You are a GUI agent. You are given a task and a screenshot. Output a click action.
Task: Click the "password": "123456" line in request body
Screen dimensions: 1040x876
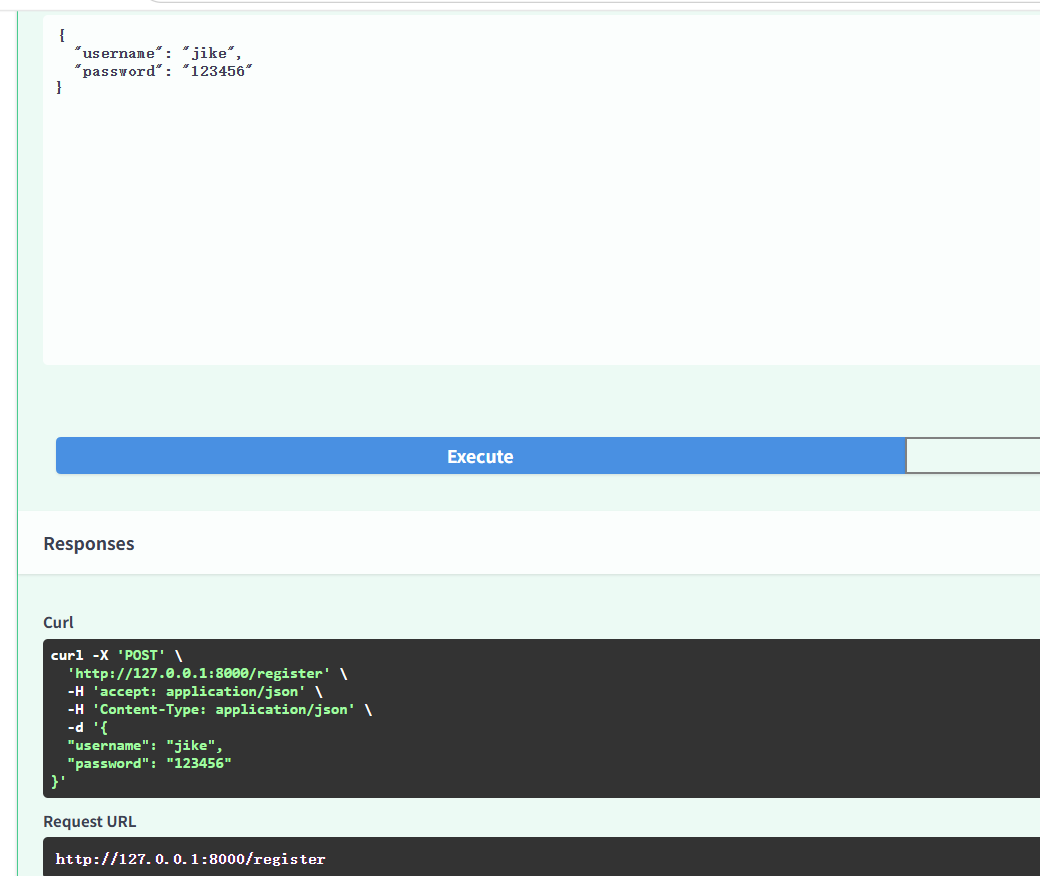(163, 71)
